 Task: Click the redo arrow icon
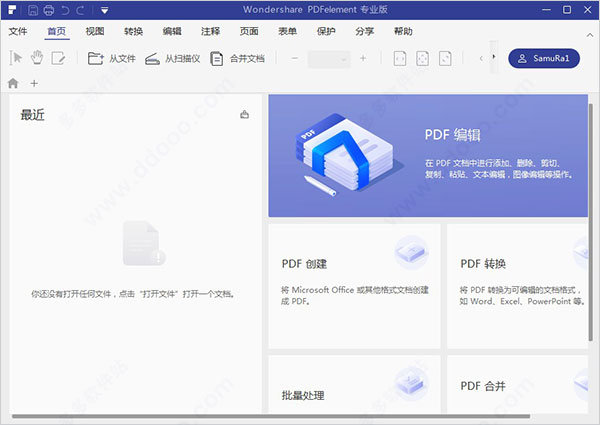80,10
